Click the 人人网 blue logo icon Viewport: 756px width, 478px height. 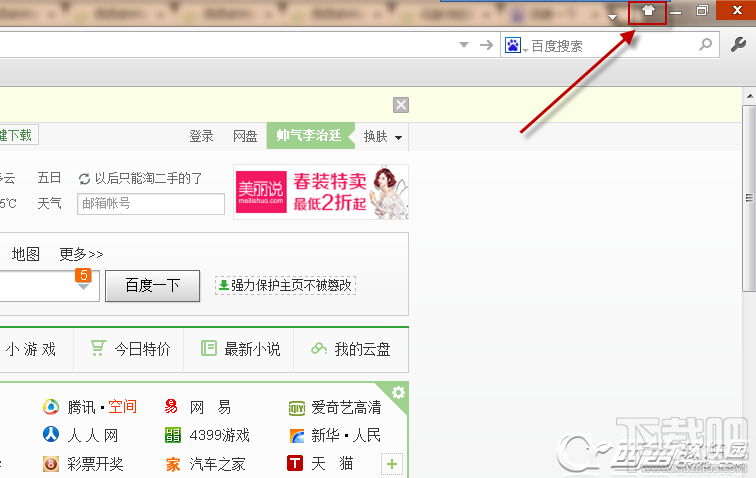[x=51, y=434]
